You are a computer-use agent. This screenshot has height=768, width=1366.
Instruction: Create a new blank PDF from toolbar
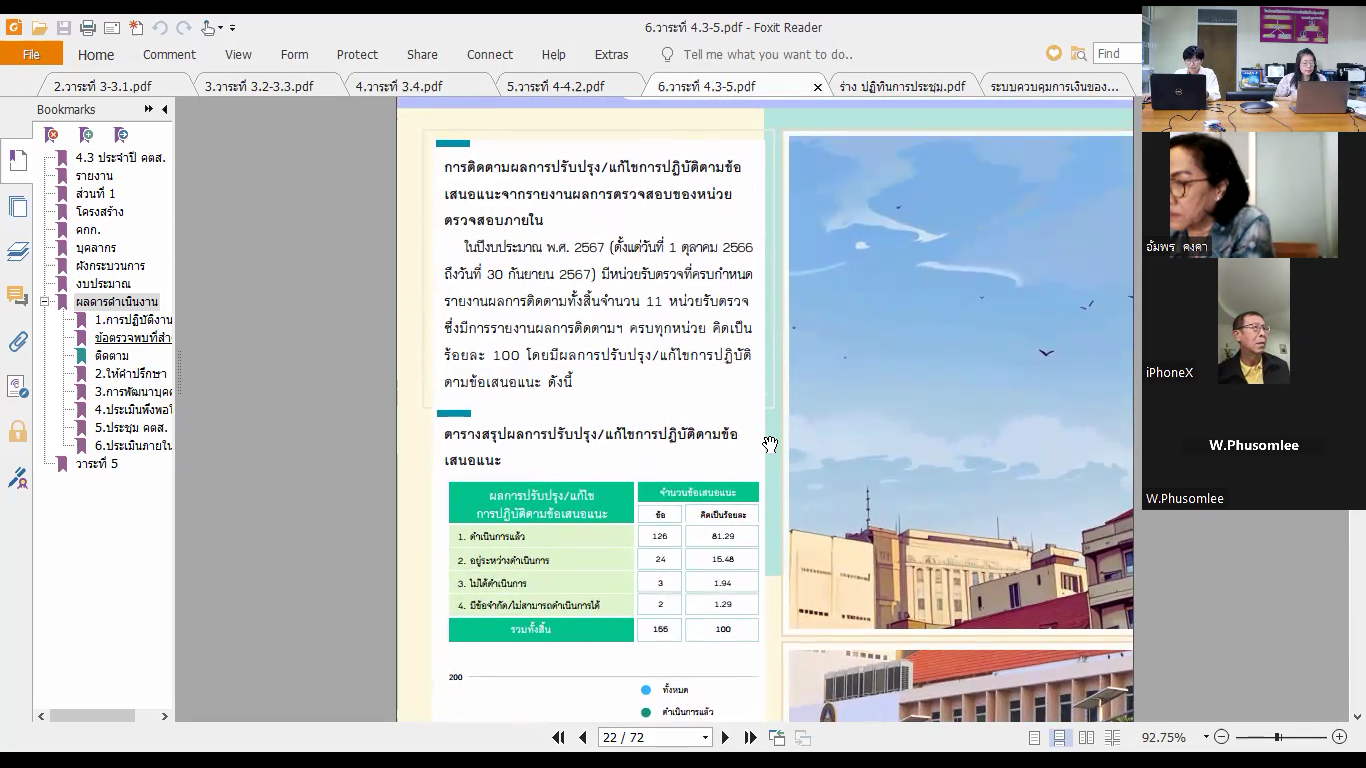click(136, 28)
